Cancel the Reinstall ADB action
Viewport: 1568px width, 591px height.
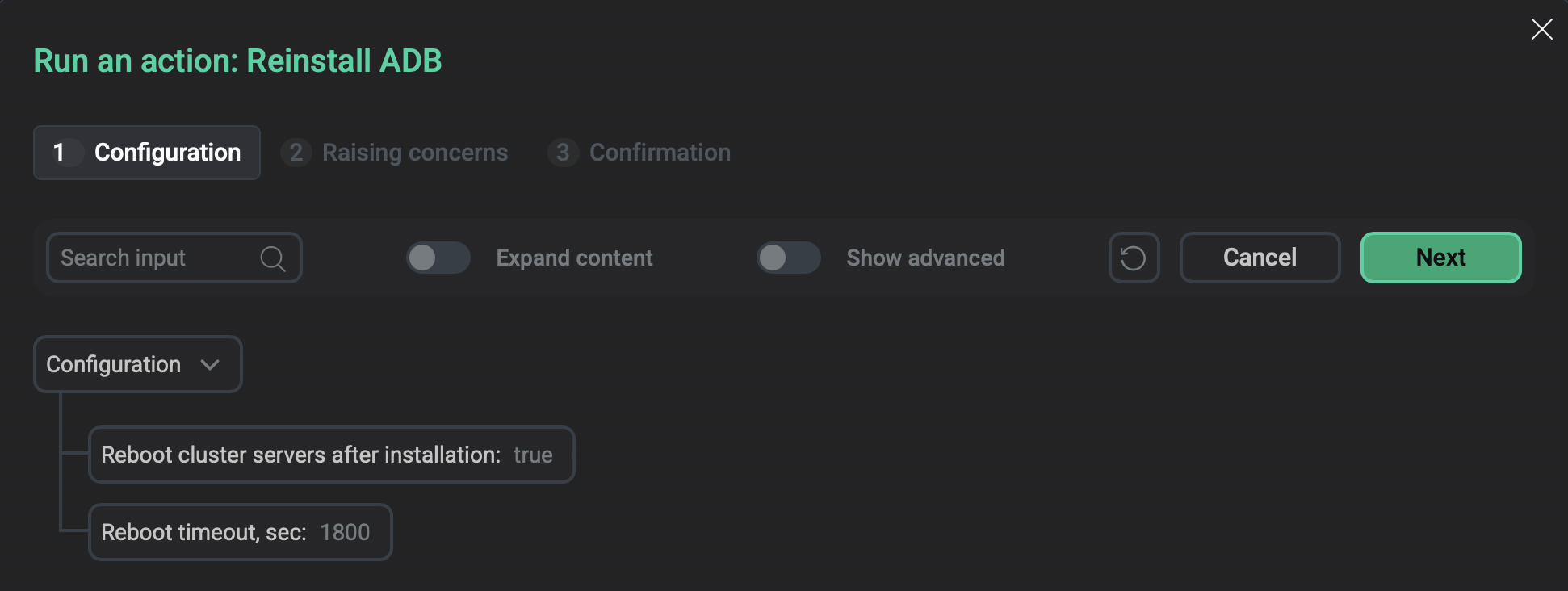click(1260, 258)
